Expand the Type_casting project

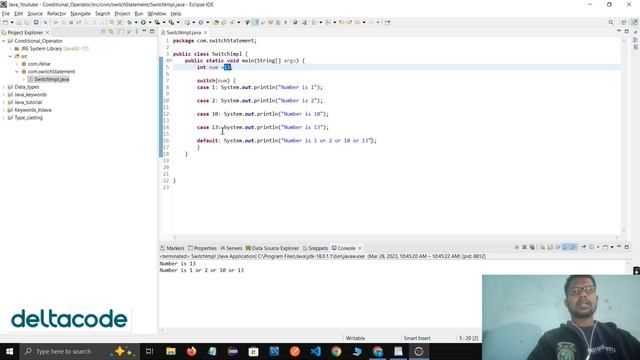(x=4, y=118)
